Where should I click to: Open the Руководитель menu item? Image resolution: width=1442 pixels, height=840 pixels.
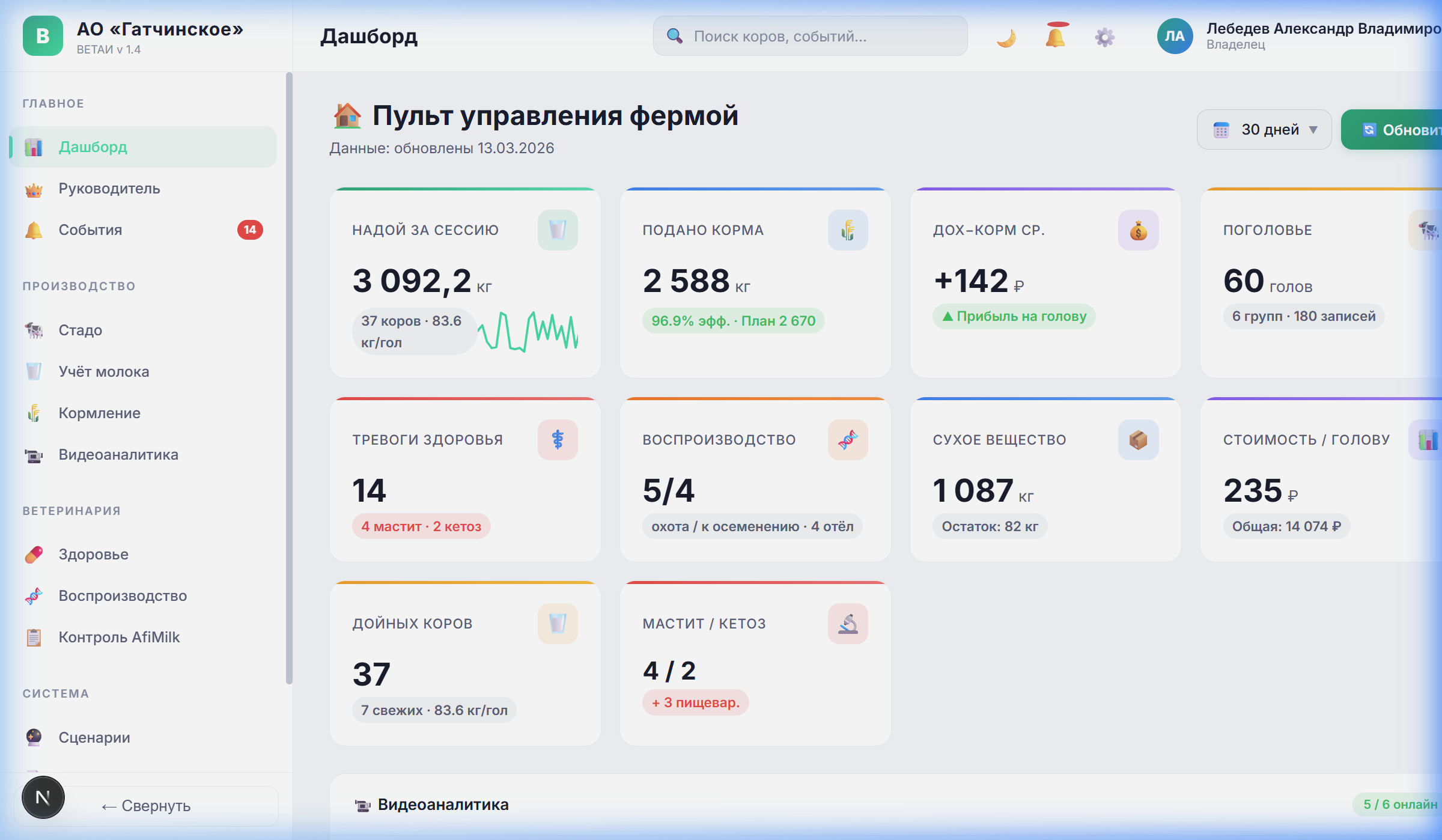pyautogui.click(x=109, y=188)
